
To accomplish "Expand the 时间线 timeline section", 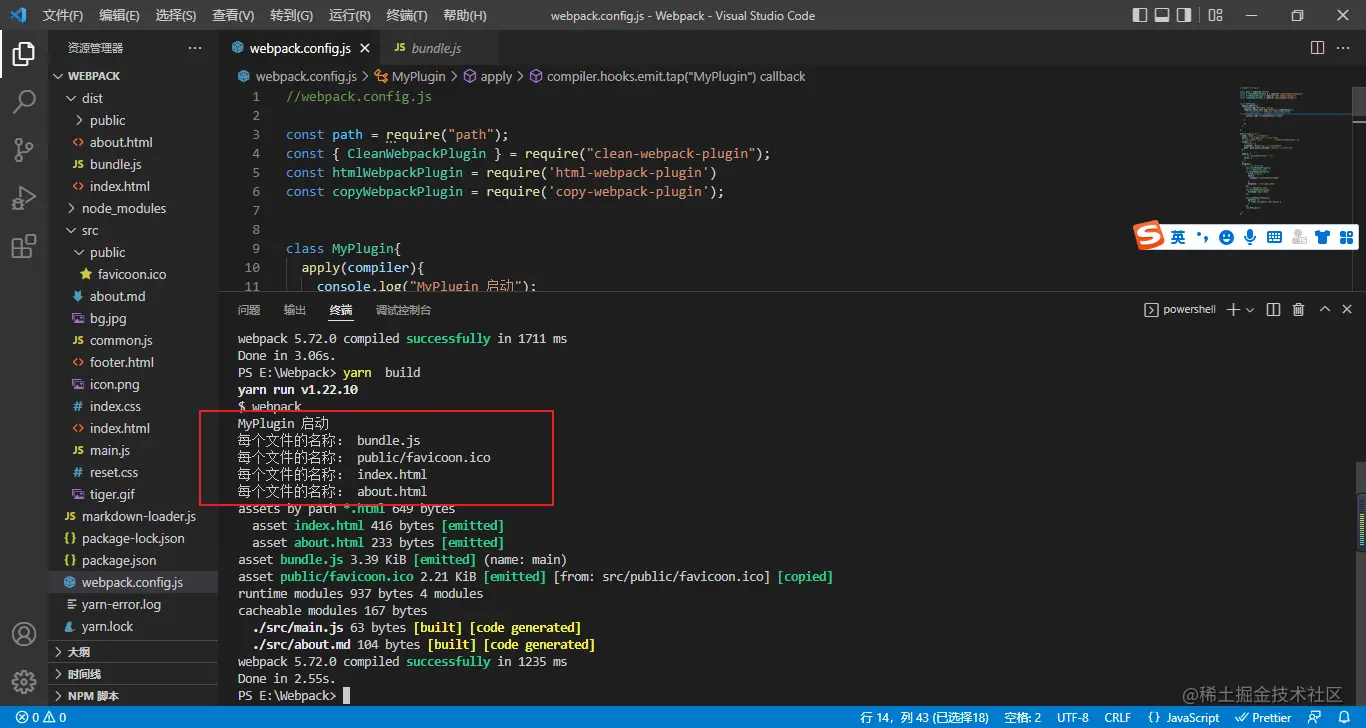I will click(134, 674).
